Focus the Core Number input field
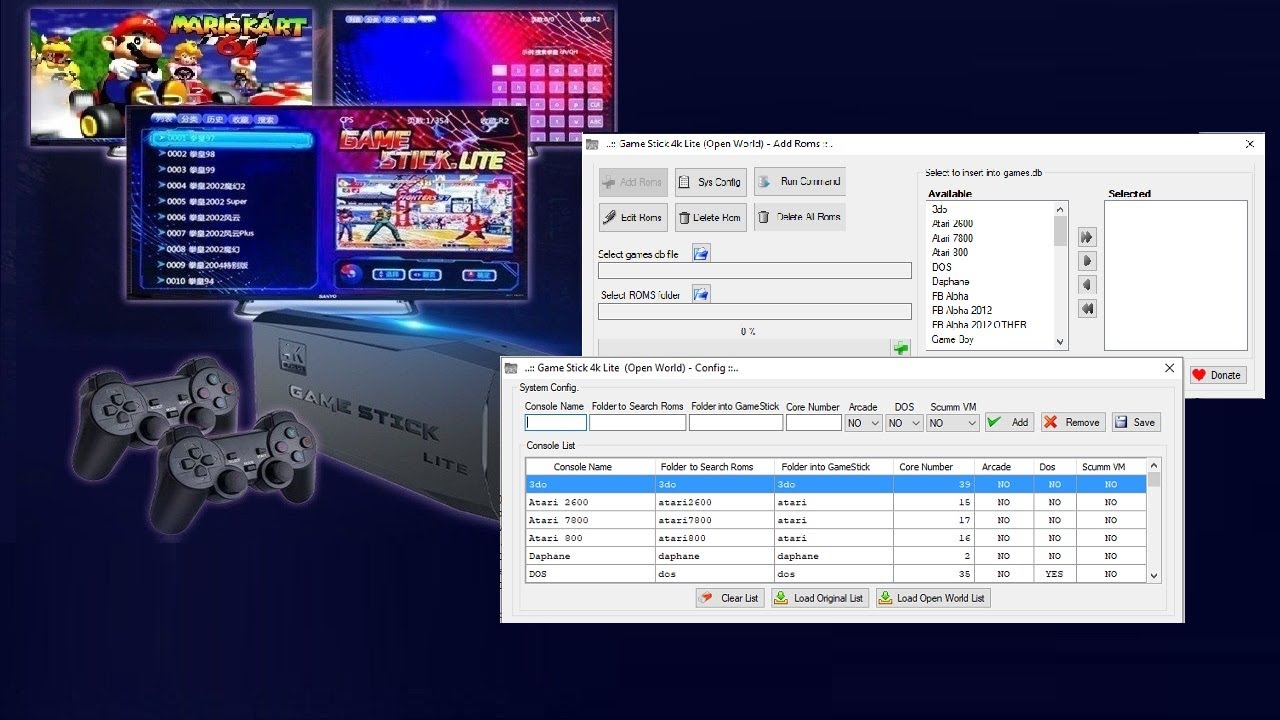Viewport: 1280px width, 720px height. click(814, 423)
